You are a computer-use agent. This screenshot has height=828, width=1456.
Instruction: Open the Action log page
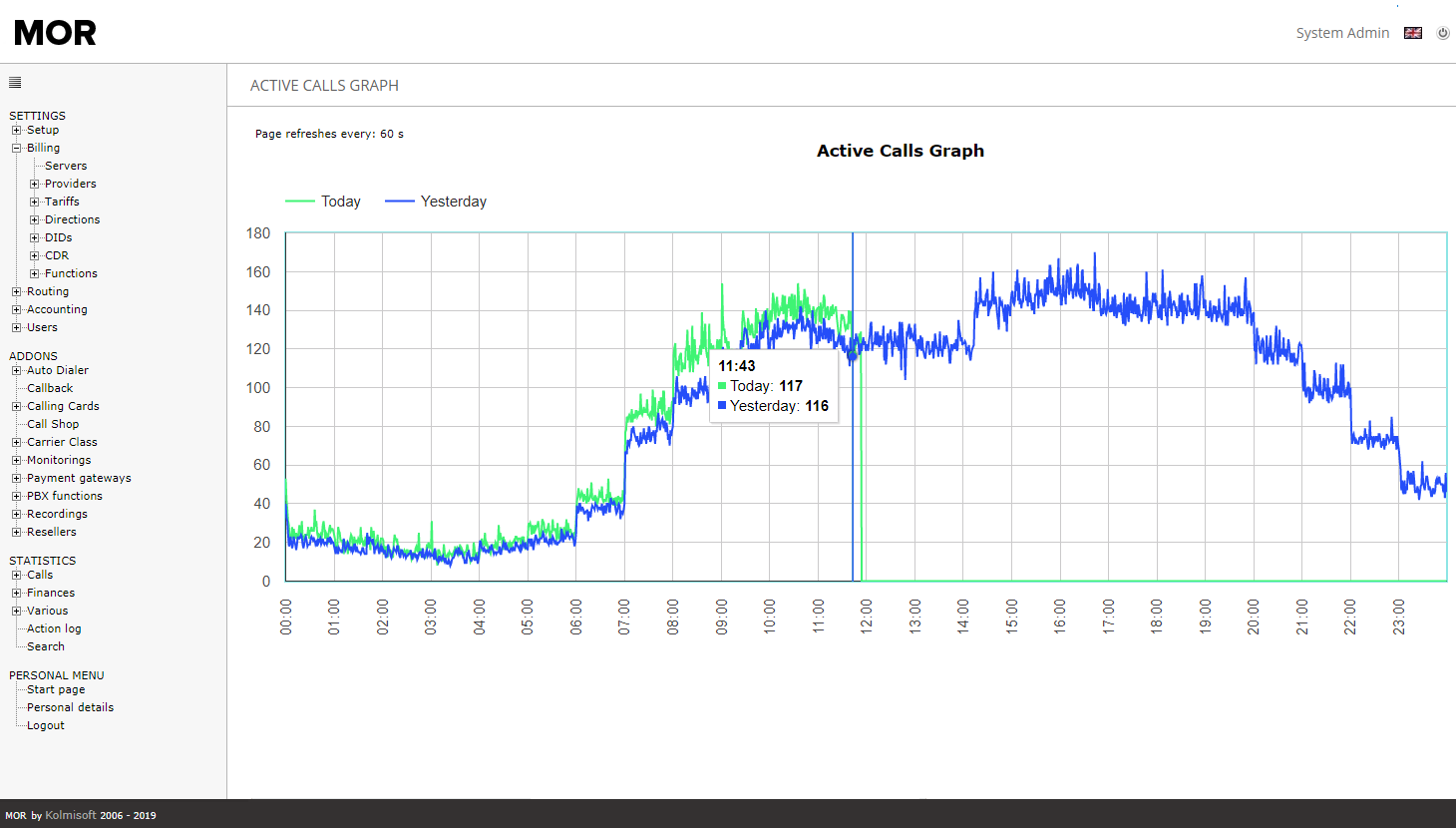pos(54,628)
